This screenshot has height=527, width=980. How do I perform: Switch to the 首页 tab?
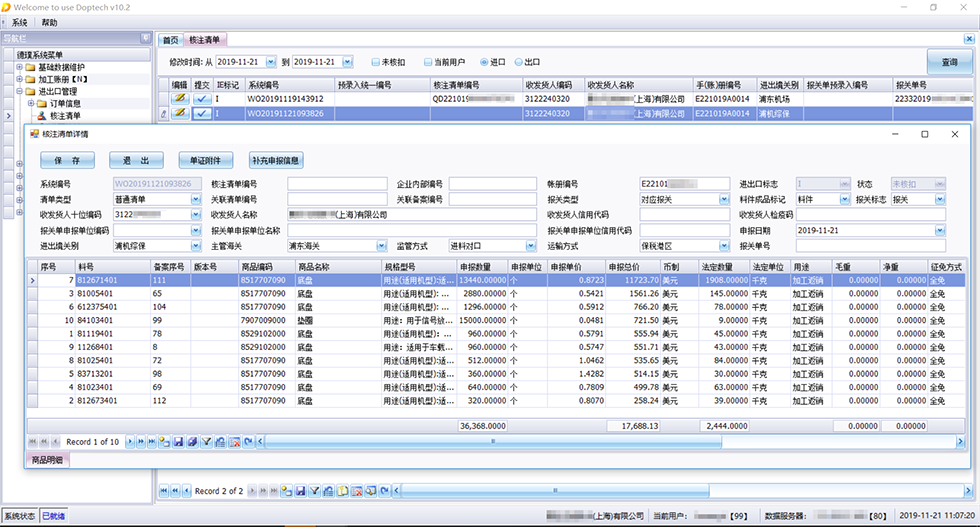click(x=170, y=40)
